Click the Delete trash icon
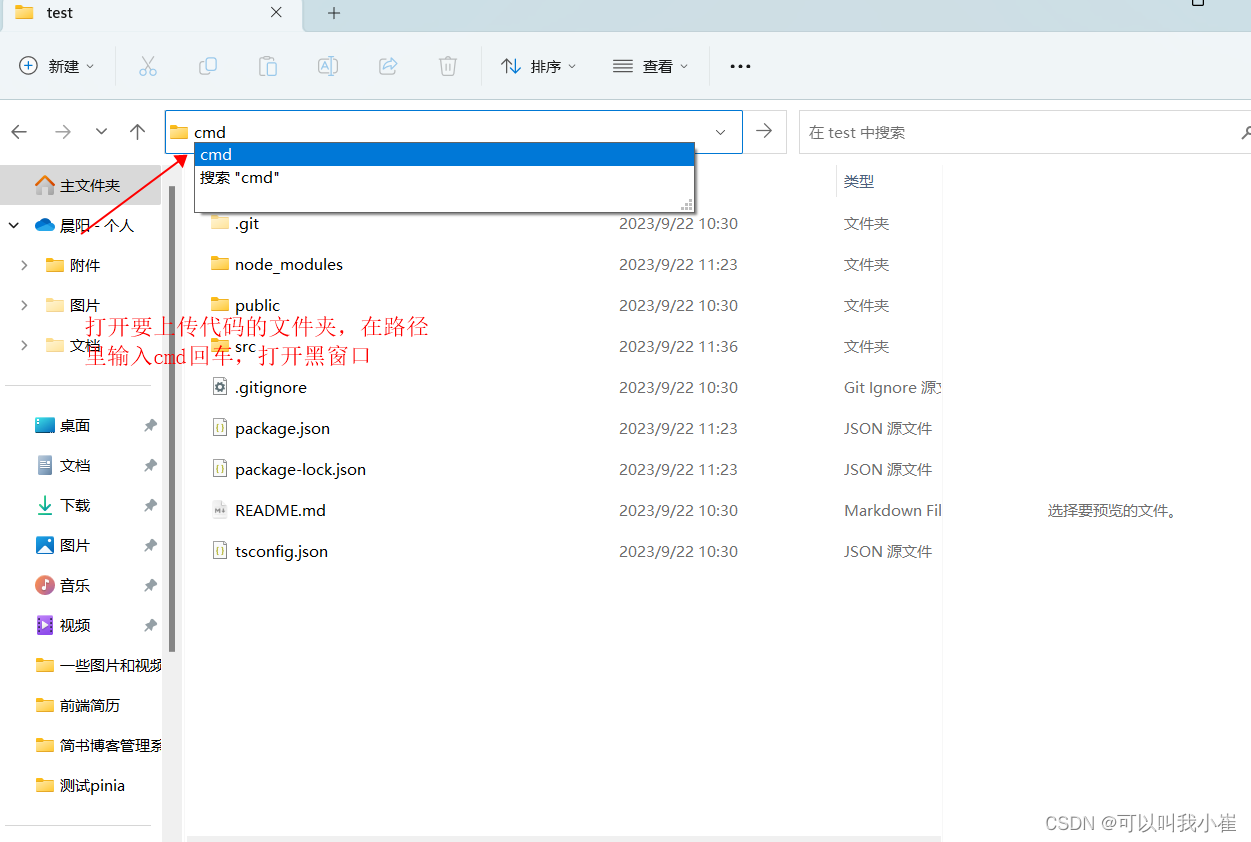The height and width of the screenshot is (842, 1251). 448,66
